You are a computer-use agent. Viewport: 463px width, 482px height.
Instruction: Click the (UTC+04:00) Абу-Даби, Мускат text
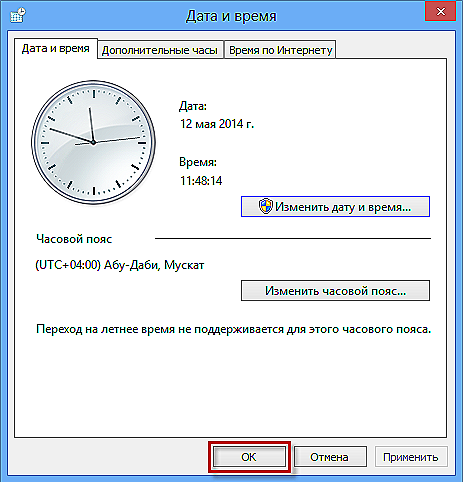tap(120, 265)
